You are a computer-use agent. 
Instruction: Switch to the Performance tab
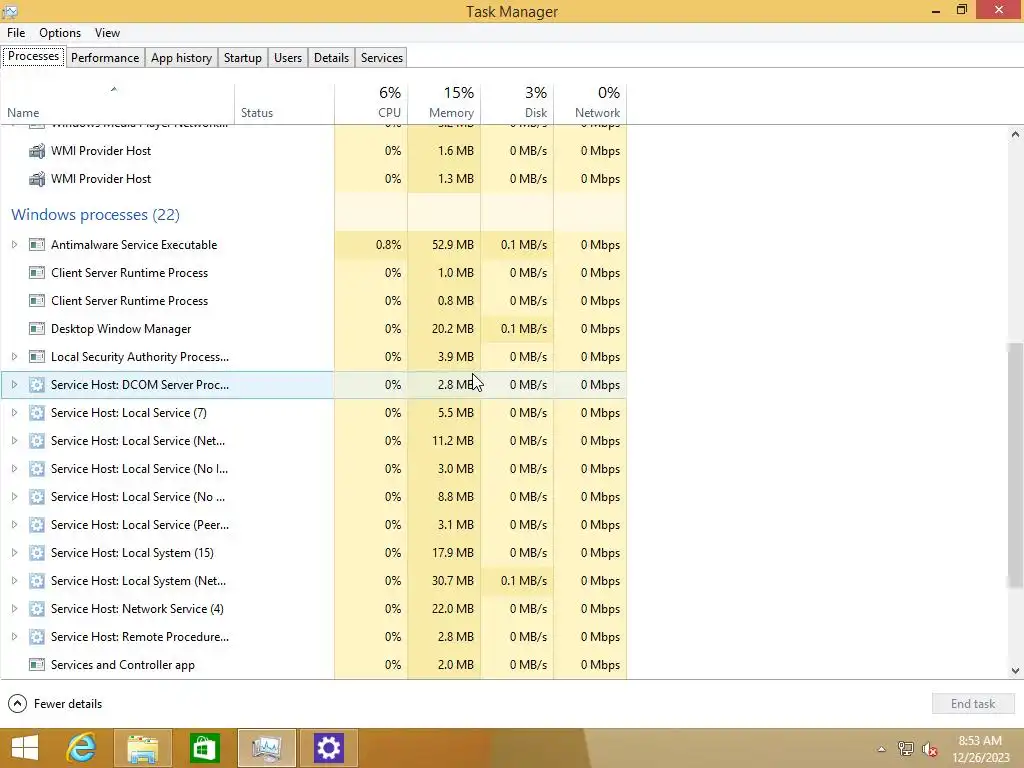(x=105, y=57)
